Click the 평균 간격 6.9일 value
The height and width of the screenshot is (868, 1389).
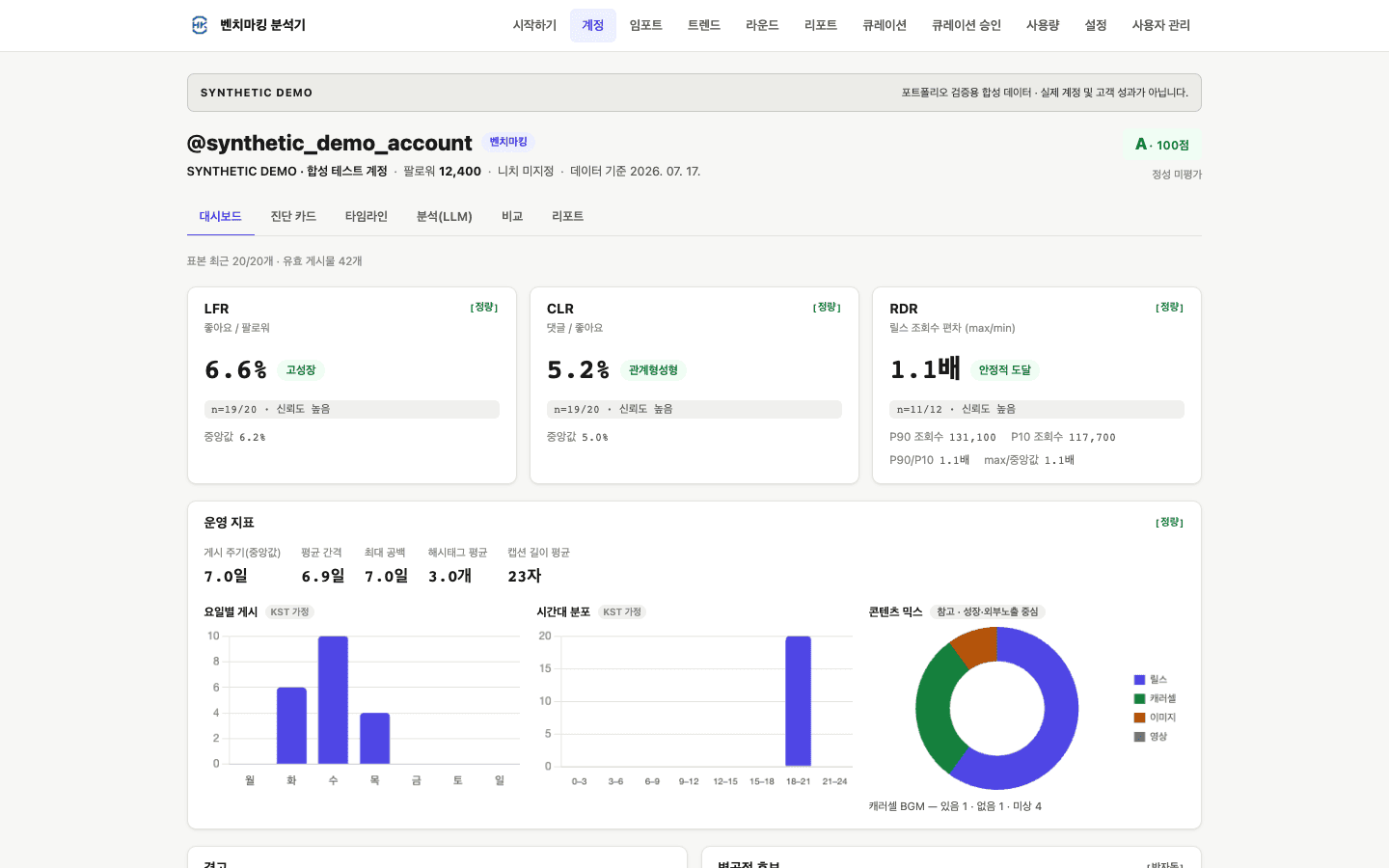(323, 576)
